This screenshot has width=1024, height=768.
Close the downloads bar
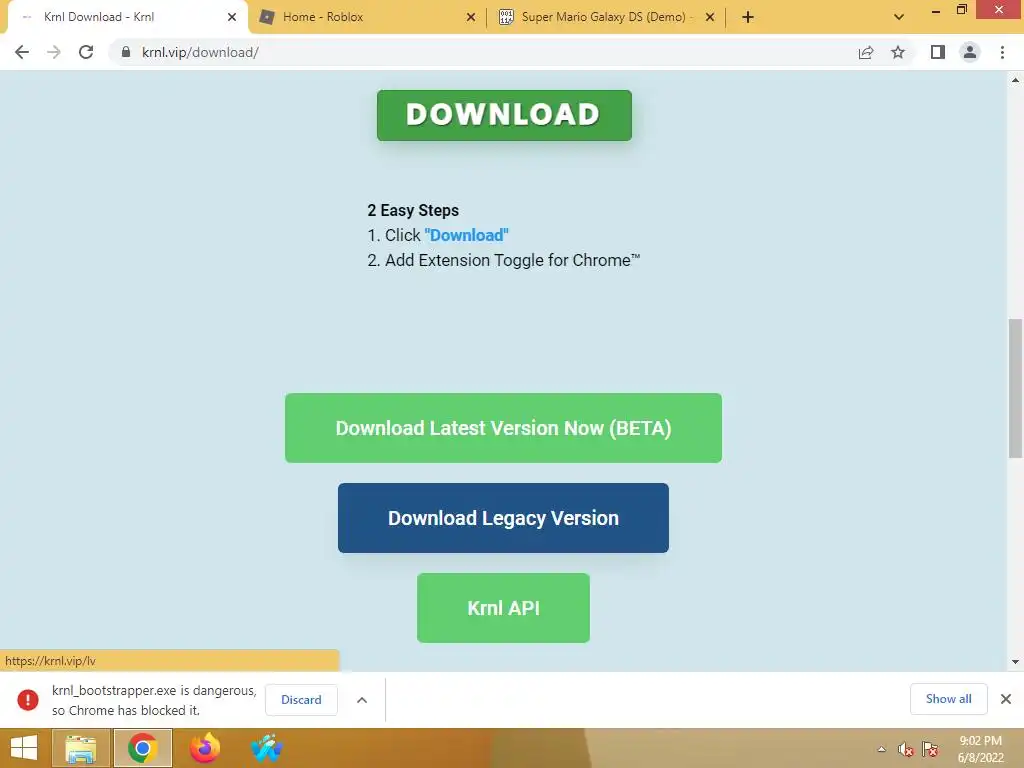[1006, 699]
